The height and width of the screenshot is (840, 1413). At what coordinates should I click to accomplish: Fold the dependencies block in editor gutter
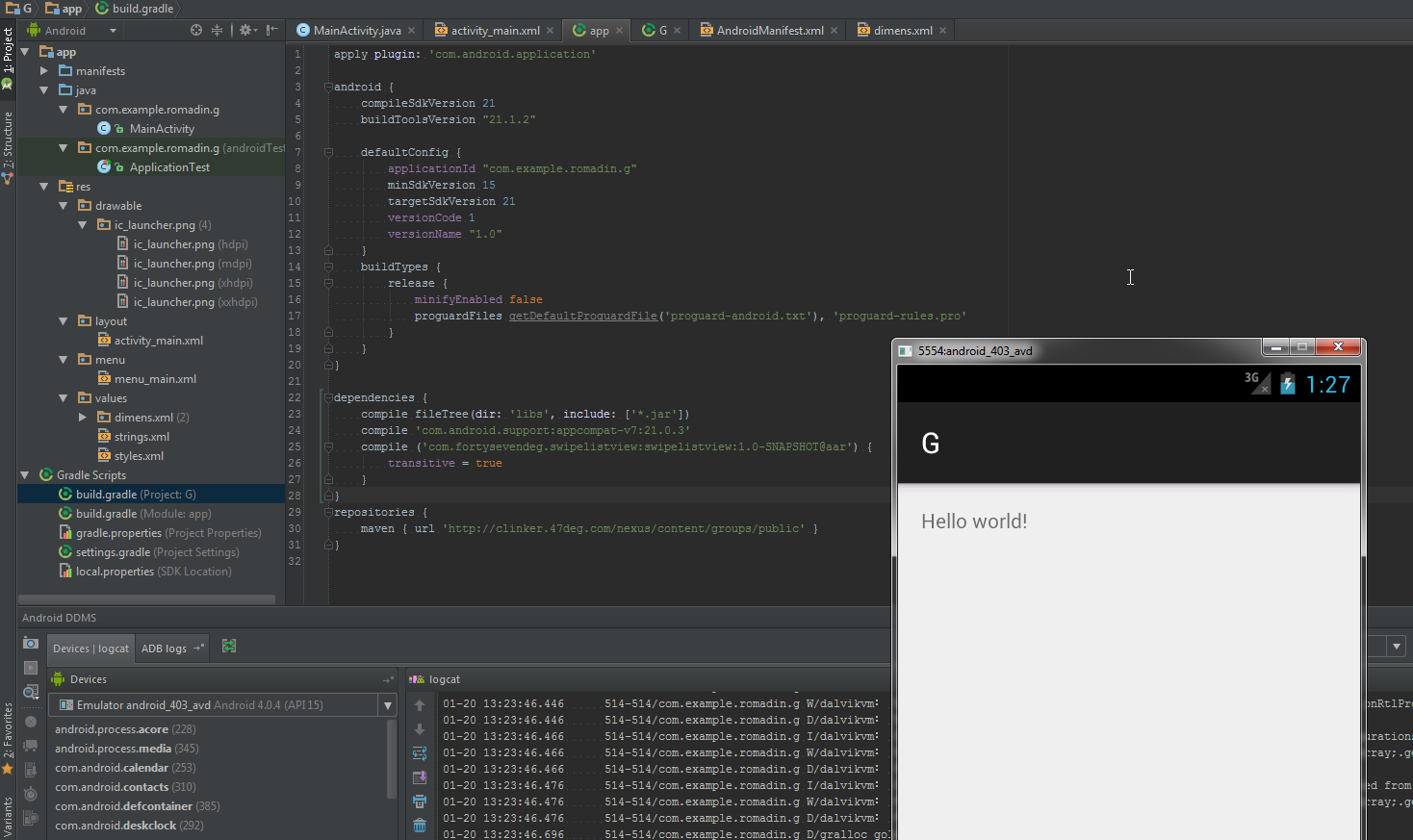(x=328, y=397)
